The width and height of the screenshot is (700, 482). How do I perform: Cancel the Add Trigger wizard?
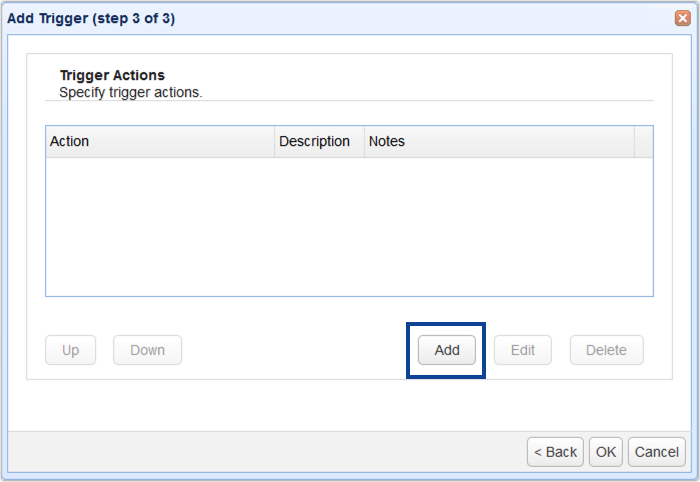657,452
